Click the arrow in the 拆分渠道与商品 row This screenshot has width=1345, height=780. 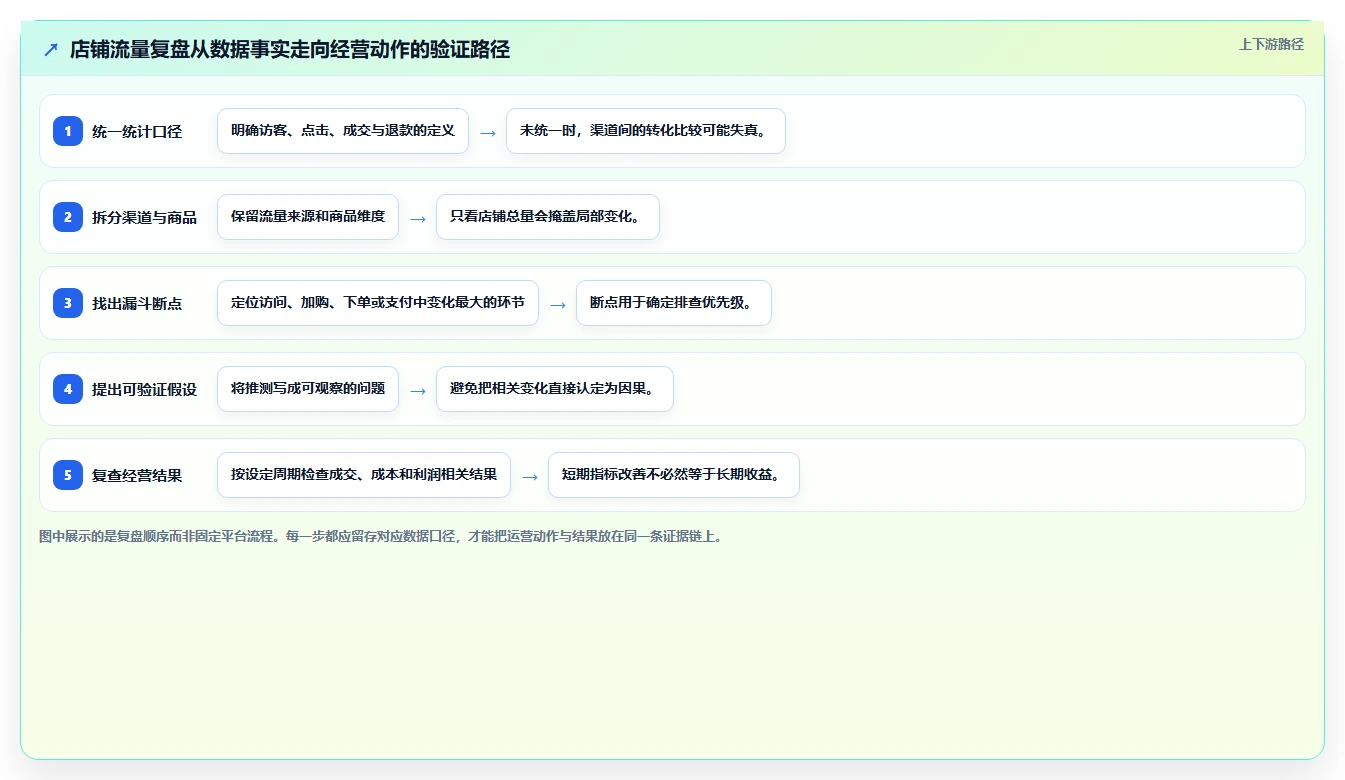[x=418, y=218]
